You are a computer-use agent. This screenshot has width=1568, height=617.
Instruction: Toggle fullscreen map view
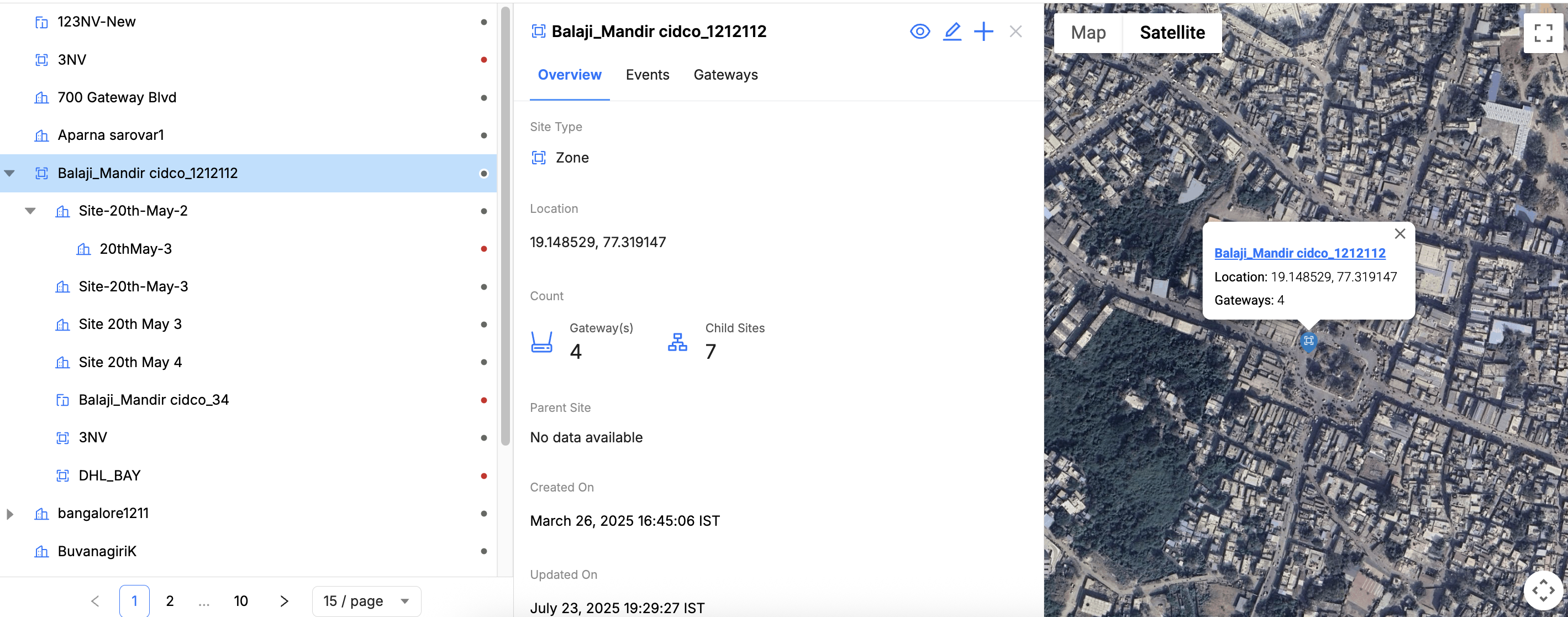click(x=1543, y=33)
